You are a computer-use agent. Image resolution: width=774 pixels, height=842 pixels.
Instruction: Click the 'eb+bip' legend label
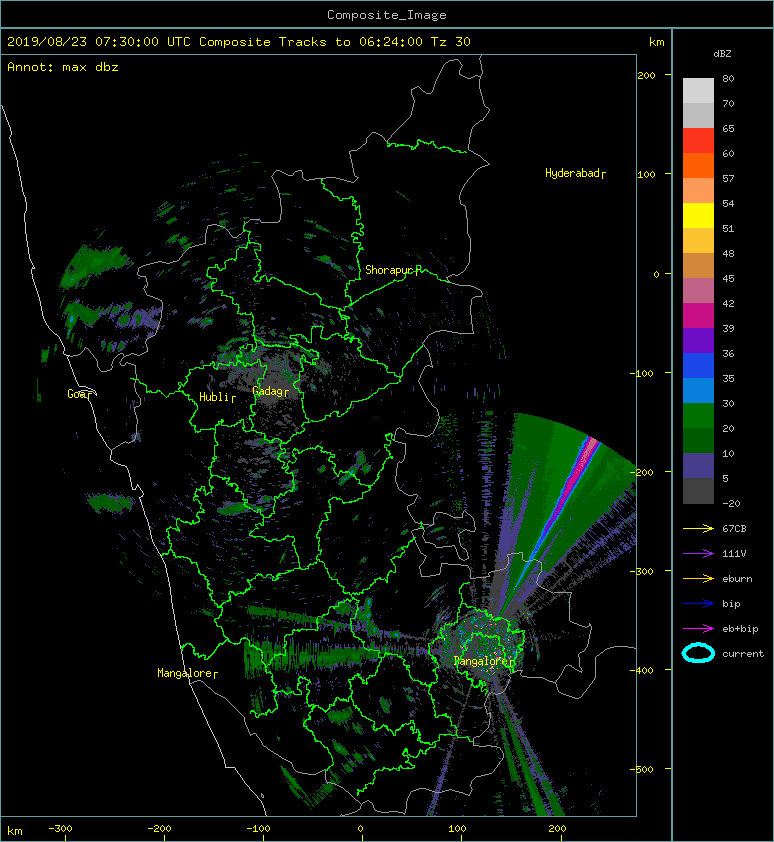point(740,629)
